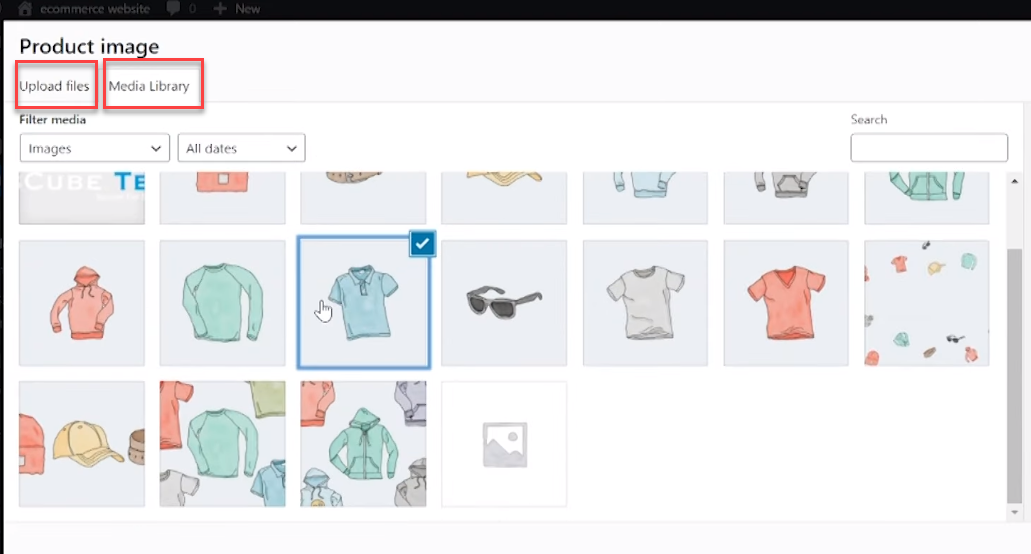Choose the red v-neck t-shirt image

click(786, 303)
